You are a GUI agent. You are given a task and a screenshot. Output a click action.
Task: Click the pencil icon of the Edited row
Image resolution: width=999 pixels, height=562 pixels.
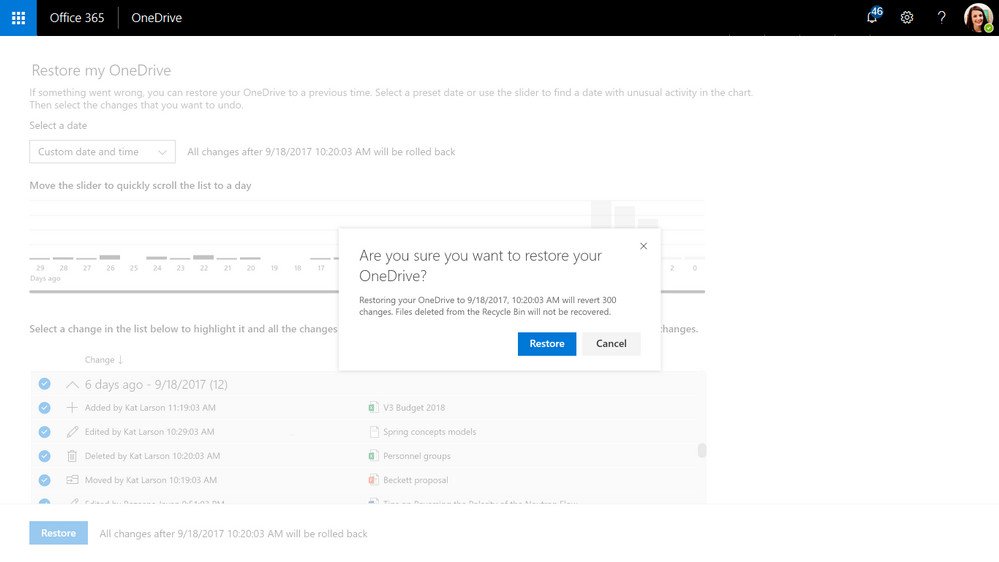coord(72,431)
